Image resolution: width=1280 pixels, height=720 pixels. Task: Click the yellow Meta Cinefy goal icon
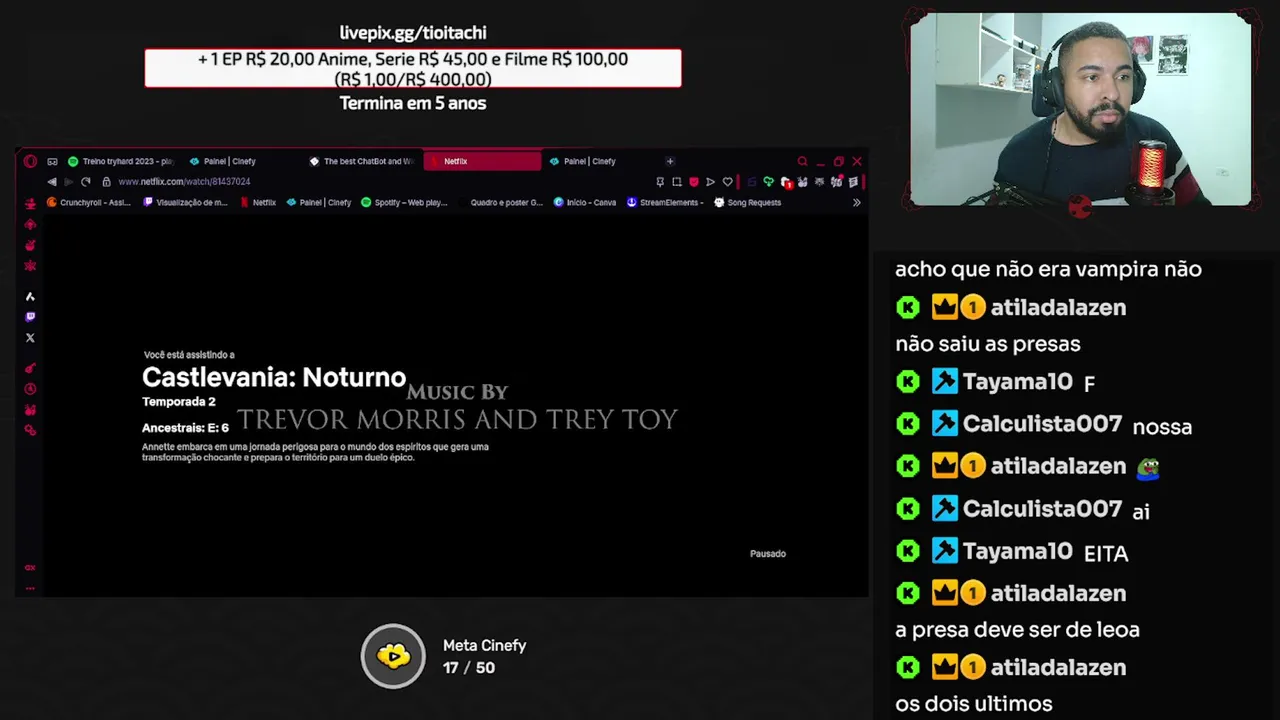[393, 656]
